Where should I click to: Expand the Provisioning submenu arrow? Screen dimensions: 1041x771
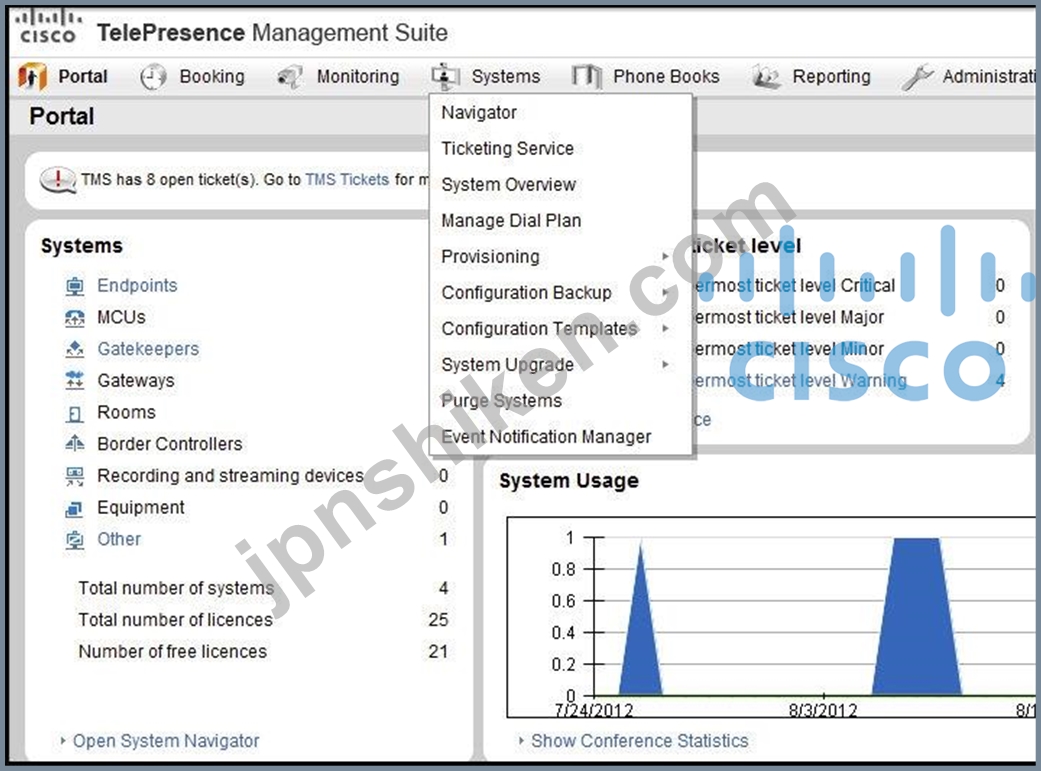pos(665,256)
